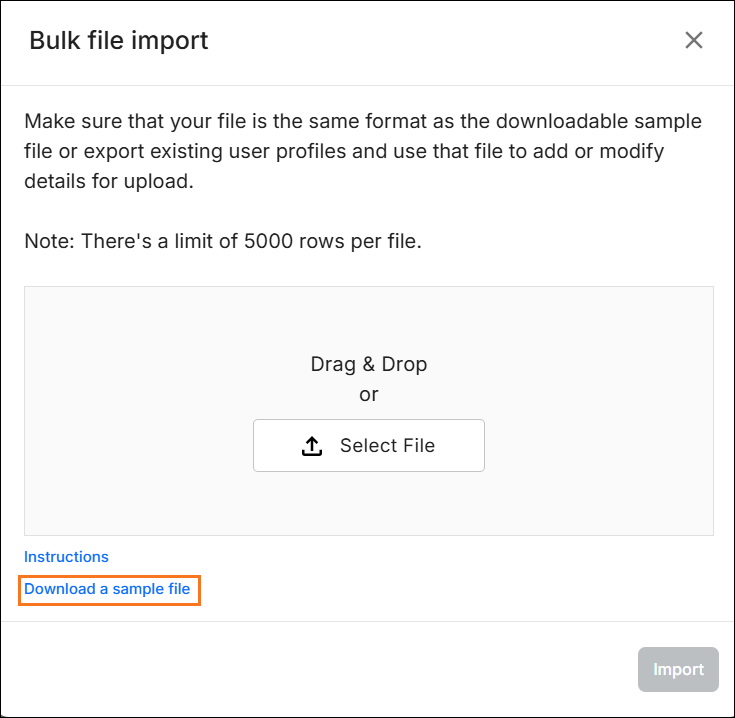This screenshot has height=718, width=735.
Task: Download a sample file
Action: click(x=107, y=589)
